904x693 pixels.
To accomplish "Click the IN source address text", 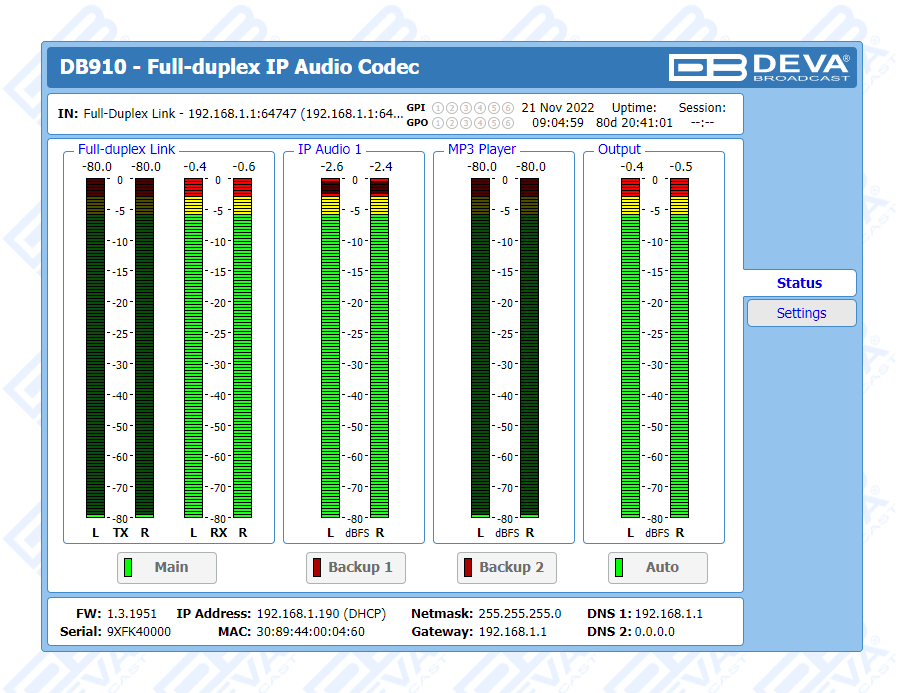I will pos(242,113).
